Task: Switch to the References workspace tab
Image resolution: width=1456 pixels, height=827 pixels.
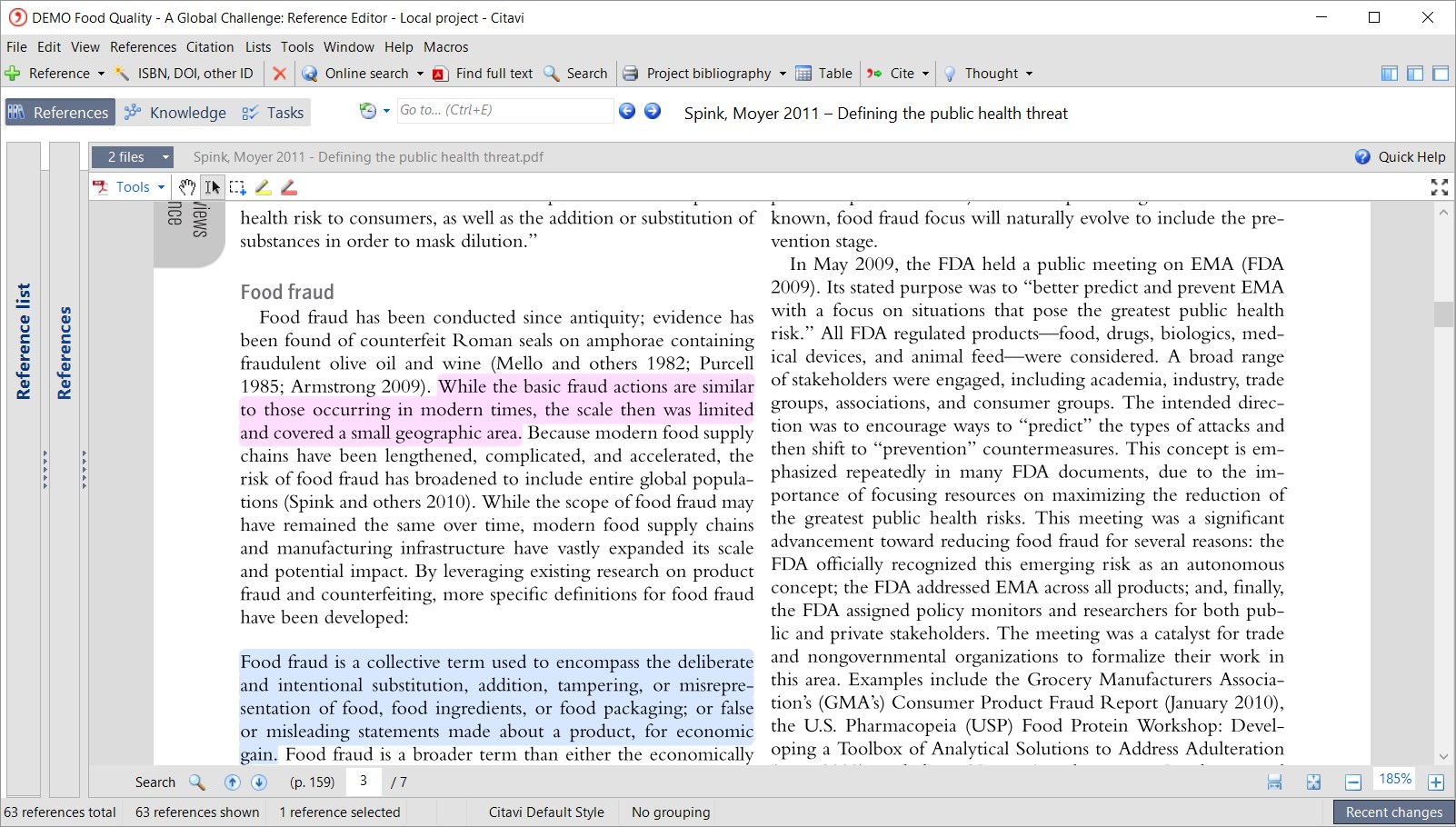Action: tap(60, 113)
